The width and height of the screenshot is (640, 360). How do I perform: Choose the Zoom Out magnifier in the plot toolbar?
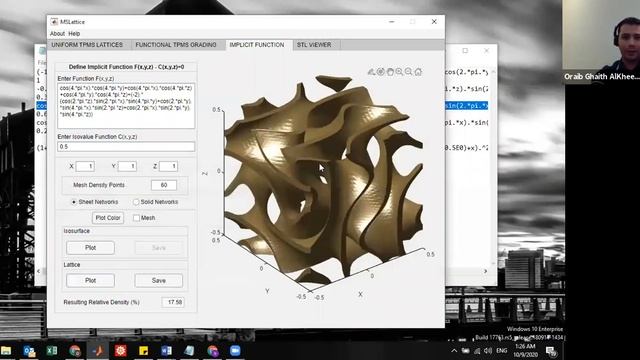(409, 72)
